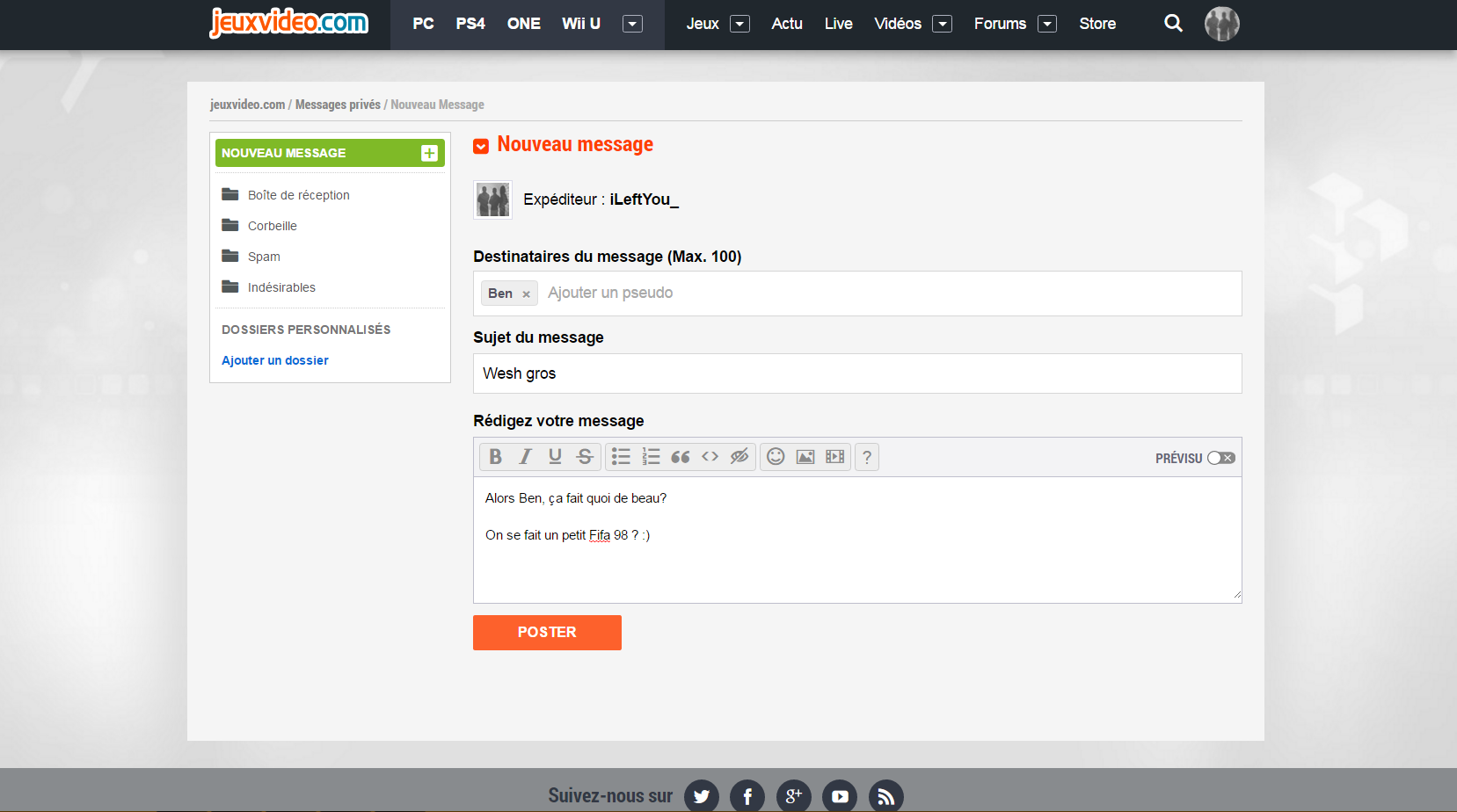
Task: Click the Ajouter un dossier link
Action: [274, 360]
